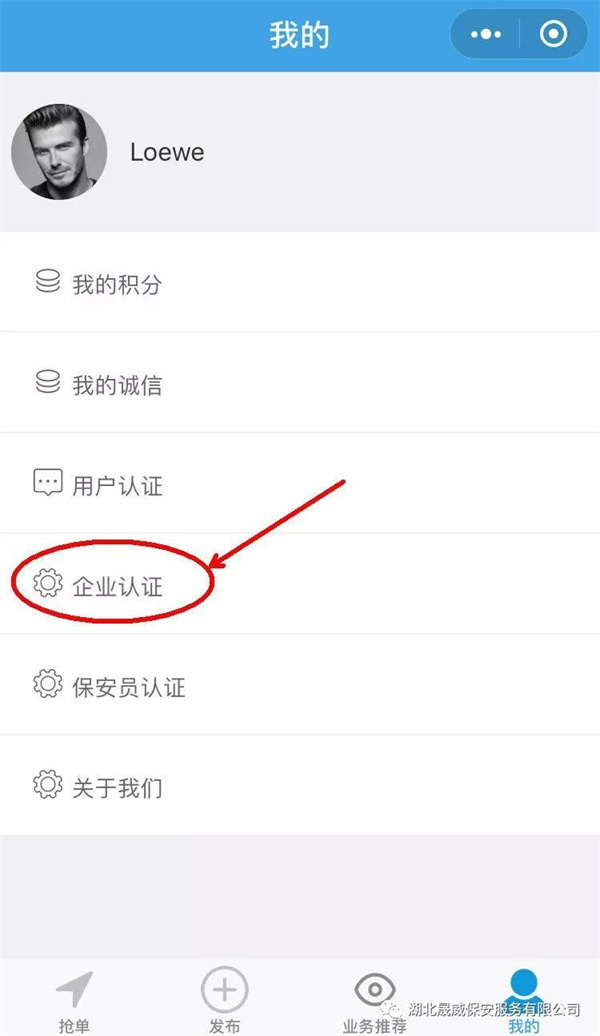Tap the gear icon beside 关于我们

pos(48,785)
